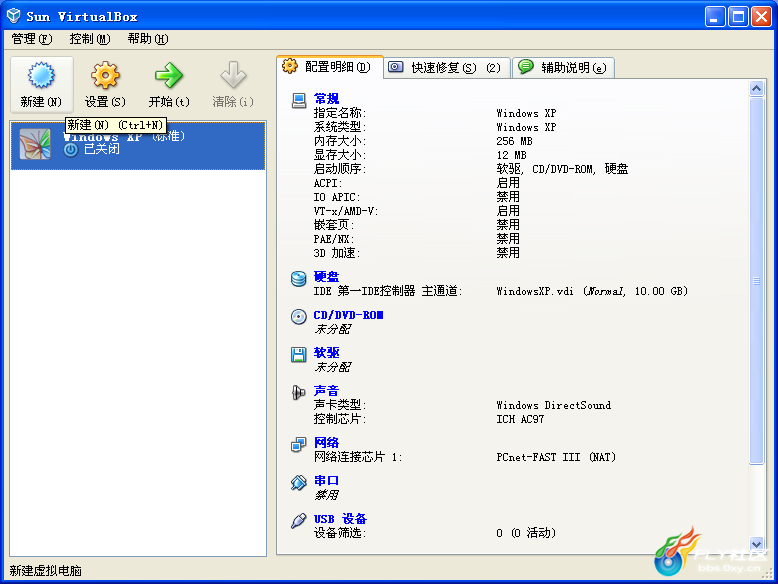
Task: Click the 禁用 text under 串口
Action: click(x=326, y=495)
